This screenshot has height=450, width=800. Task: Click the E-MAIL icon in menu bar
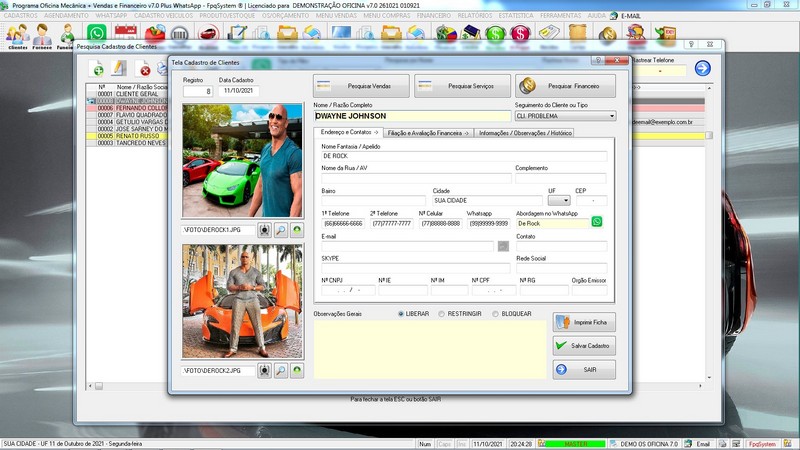(614, 16)
